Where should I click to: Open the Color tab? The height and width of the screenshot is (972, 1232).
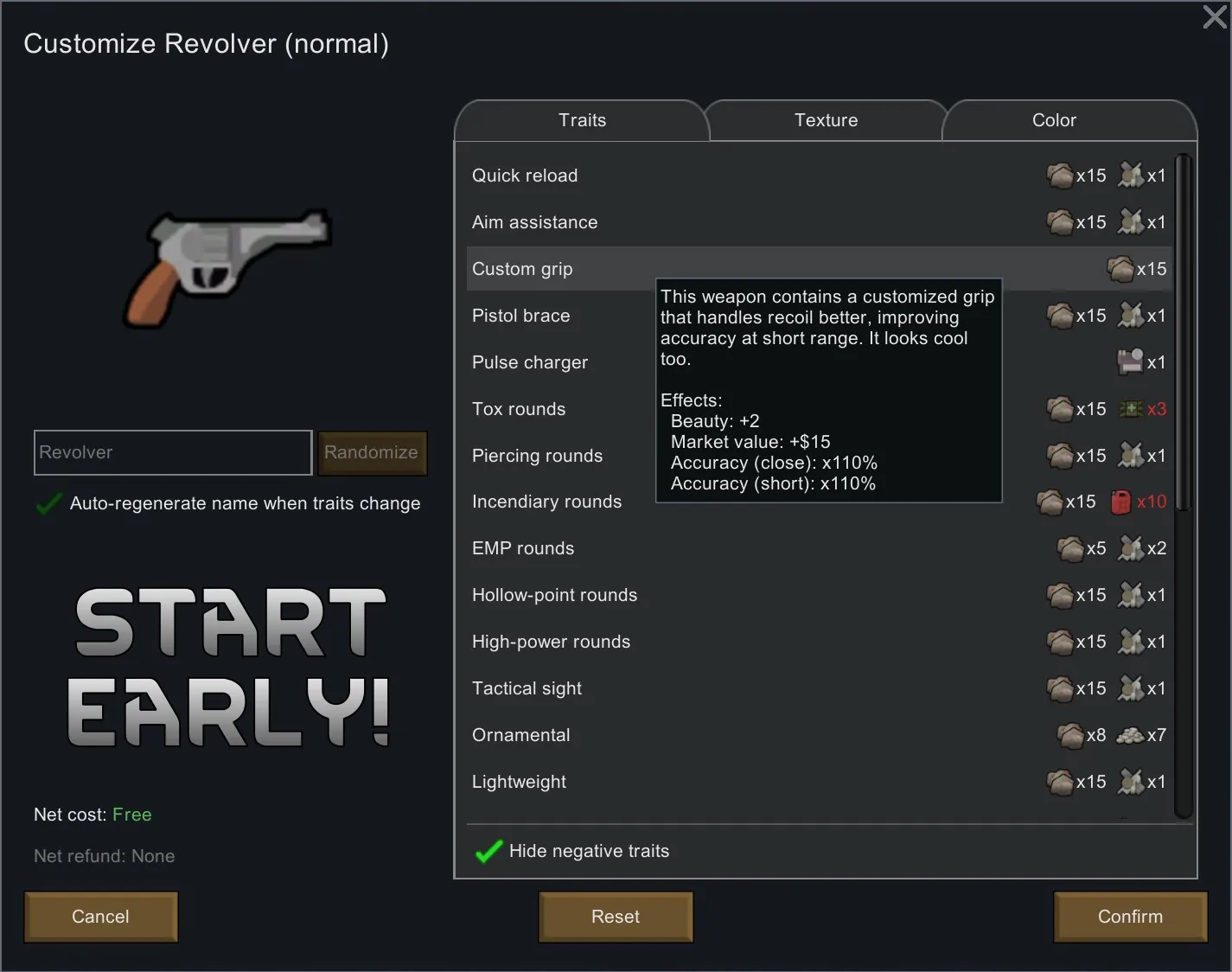pyautogui.click(x=1054, y=120)
